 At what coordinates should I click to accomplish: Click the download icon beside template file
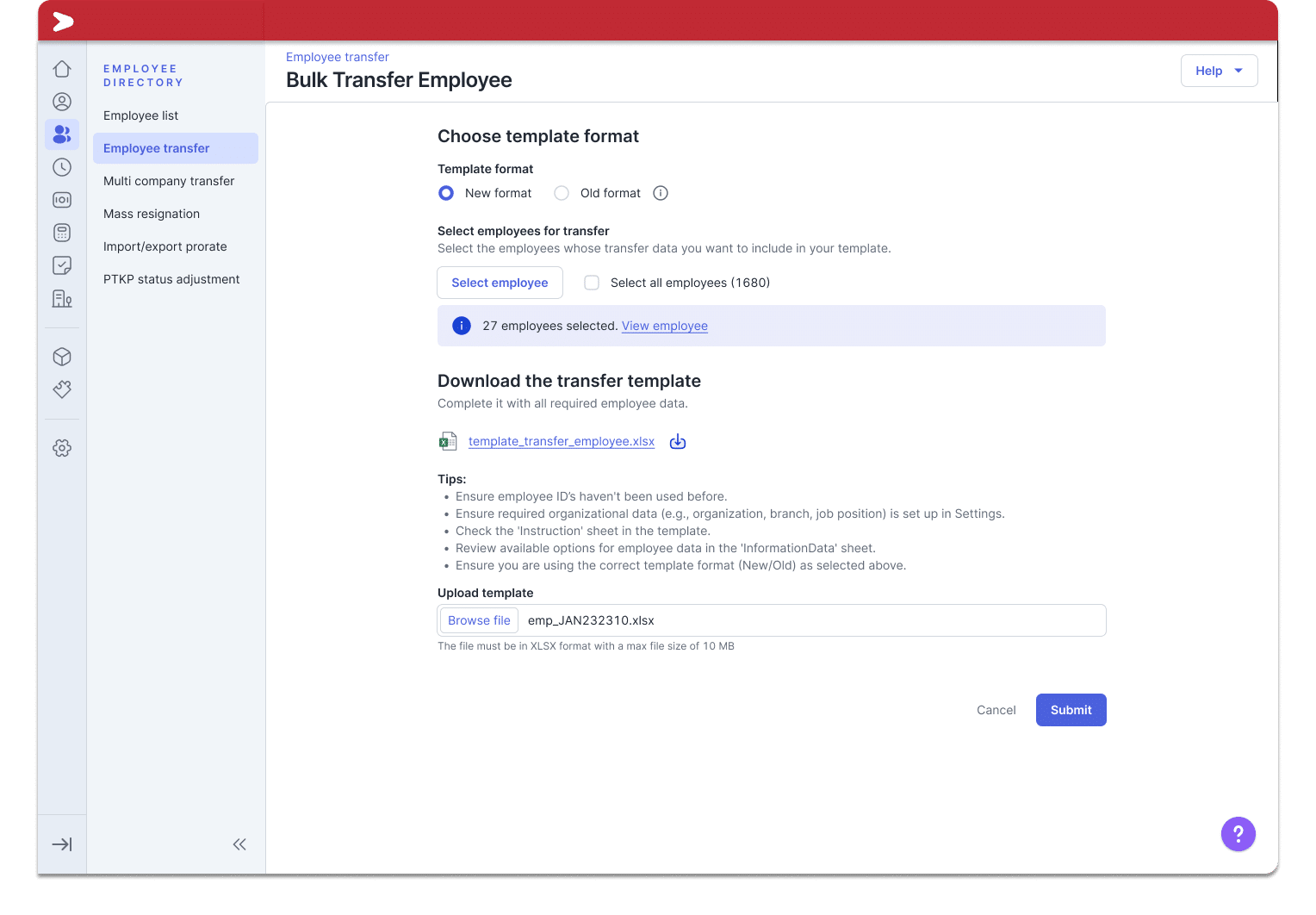point(678,442)
